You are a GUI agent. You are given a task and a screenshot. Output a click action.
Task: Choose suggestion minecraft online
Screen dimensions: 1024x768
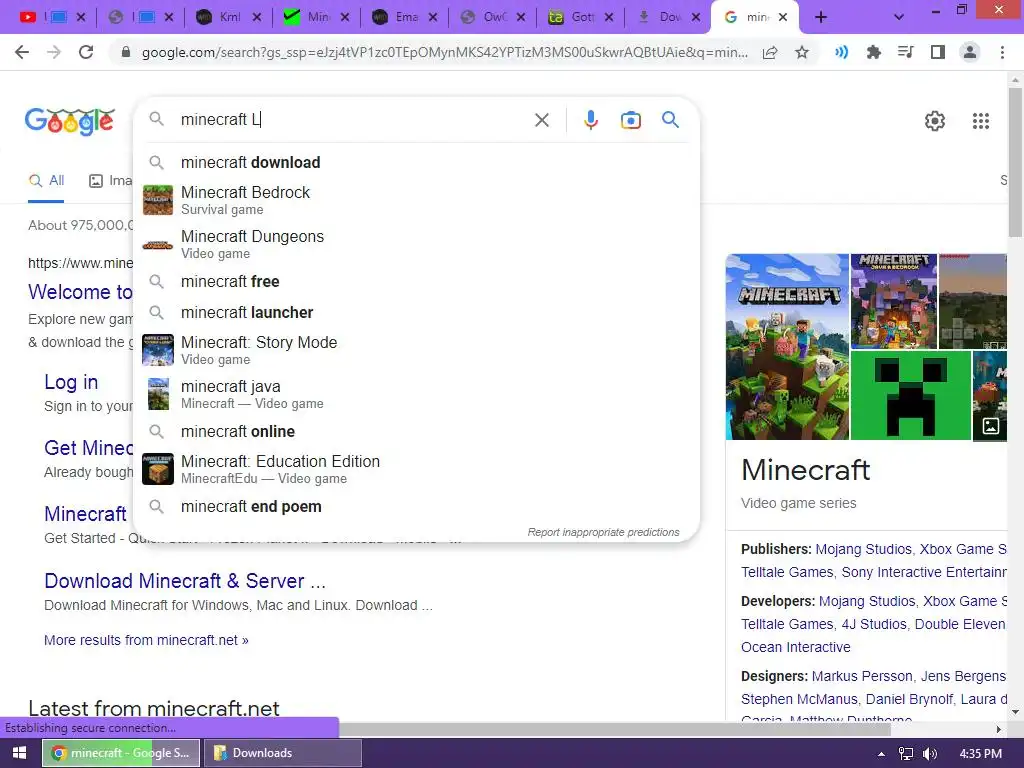click(x=417, y=432)
